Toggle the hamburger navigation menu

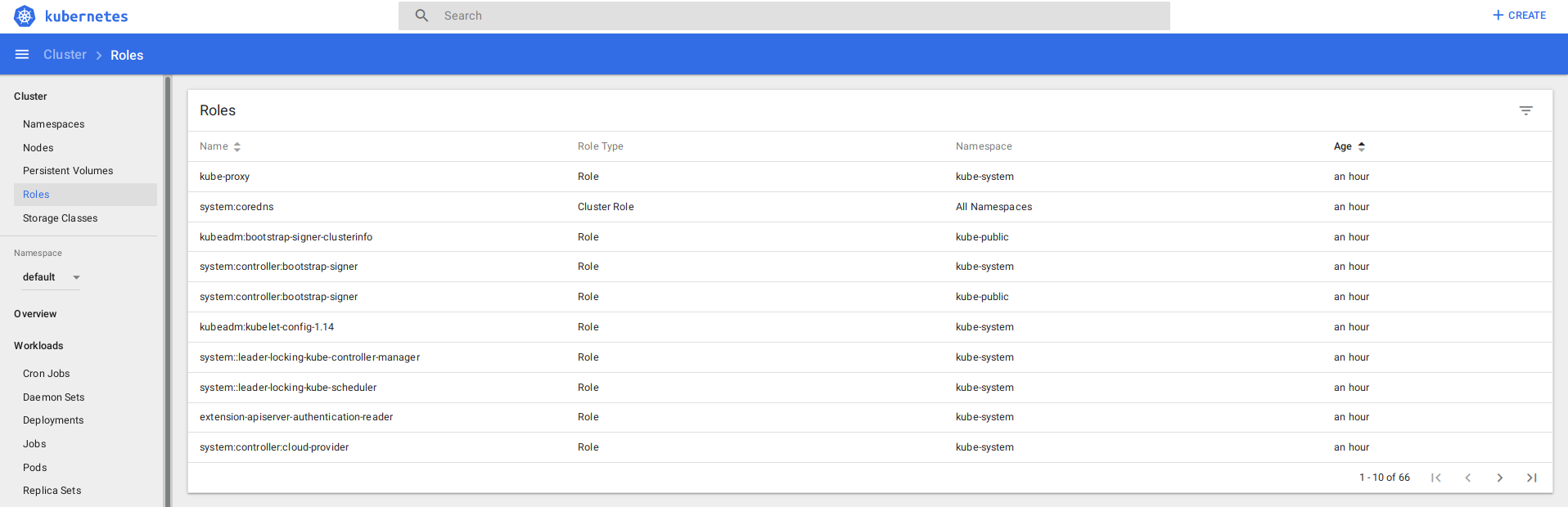[22, 55]
